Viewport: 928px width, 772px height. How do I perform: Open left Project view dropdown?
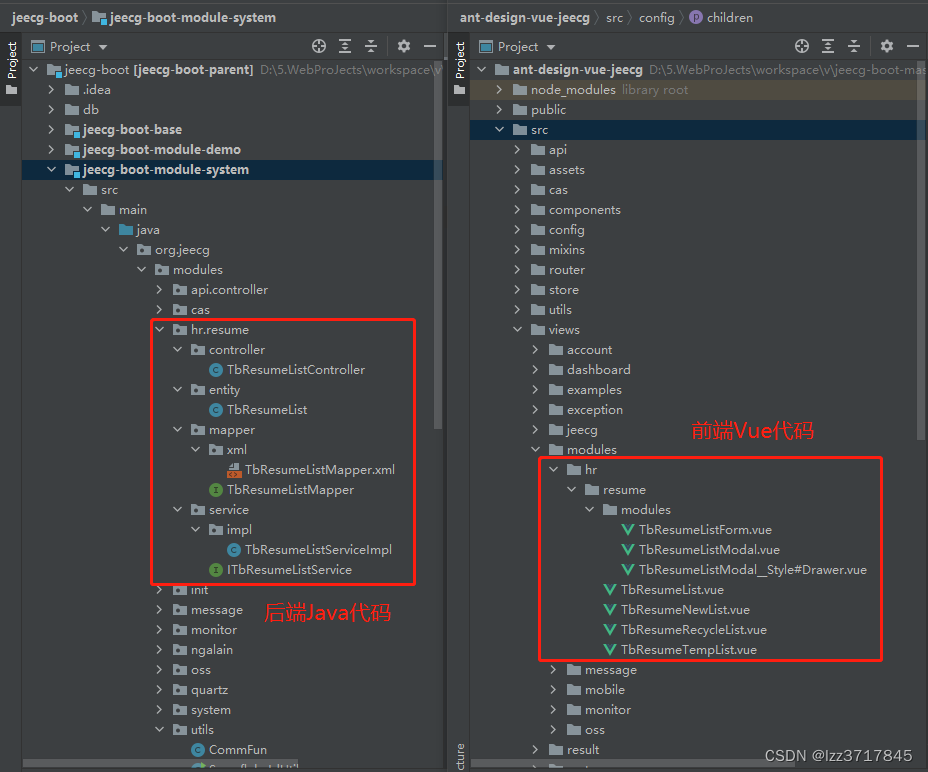point(103,47)
